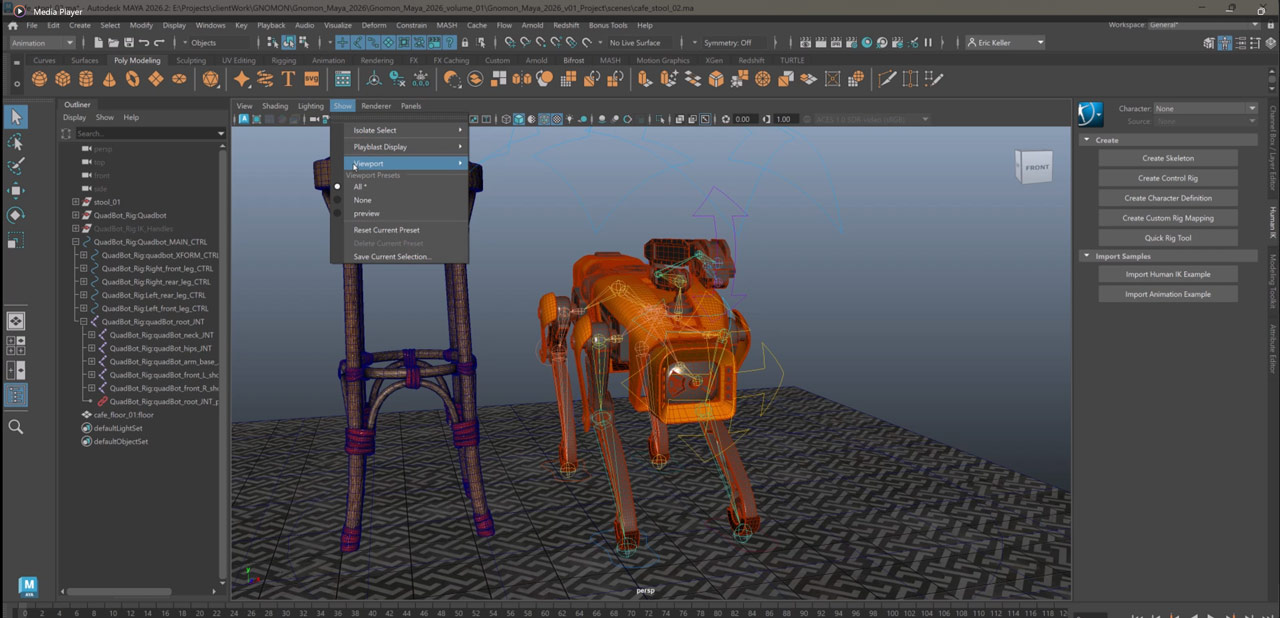Open the Animation menu set dropdown
1280x618 pixels.
(42, 43)
